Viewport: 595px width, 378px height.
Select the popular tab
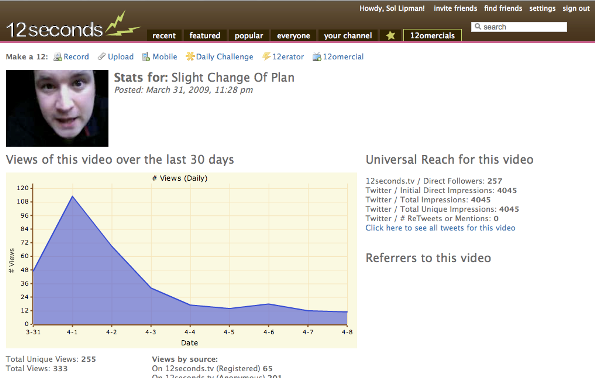(249, 35)
